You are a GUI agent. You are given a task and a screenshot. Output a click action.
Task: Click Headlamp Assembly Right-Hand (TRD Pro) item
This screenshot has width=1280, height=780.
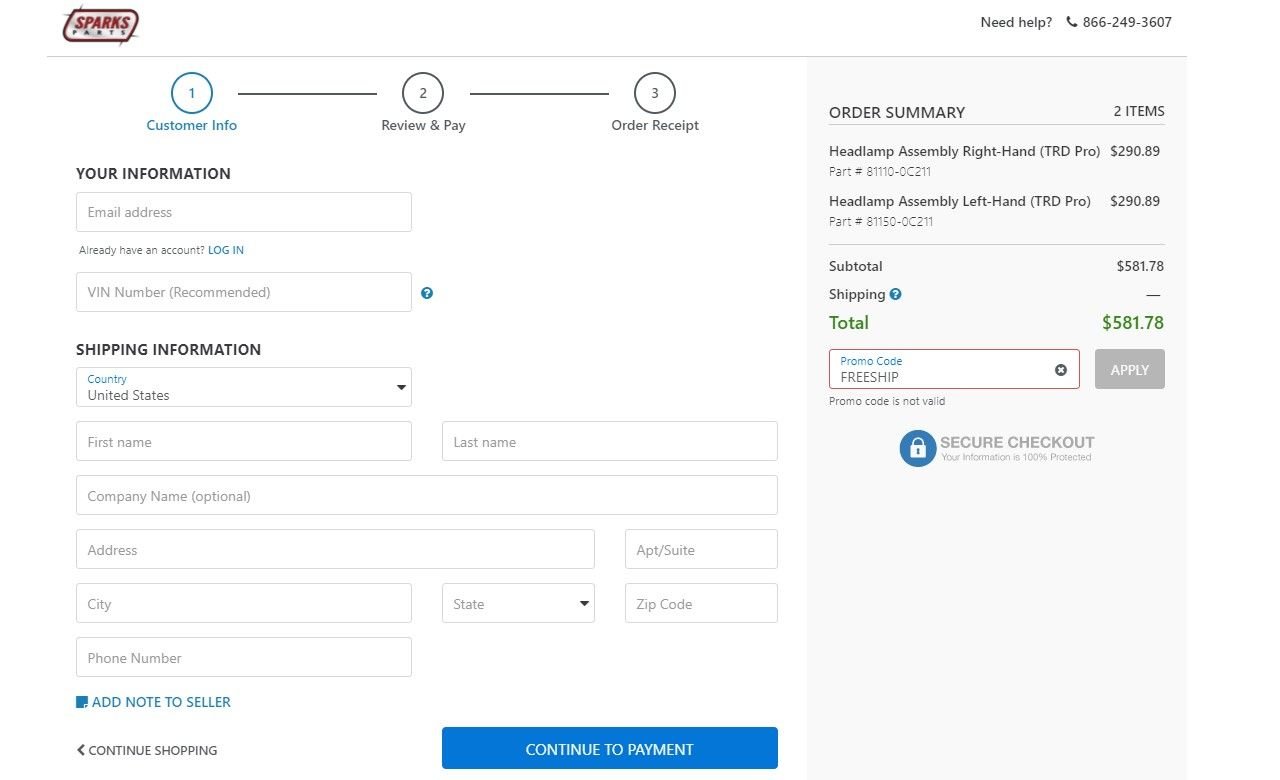(x=964, y=151)
